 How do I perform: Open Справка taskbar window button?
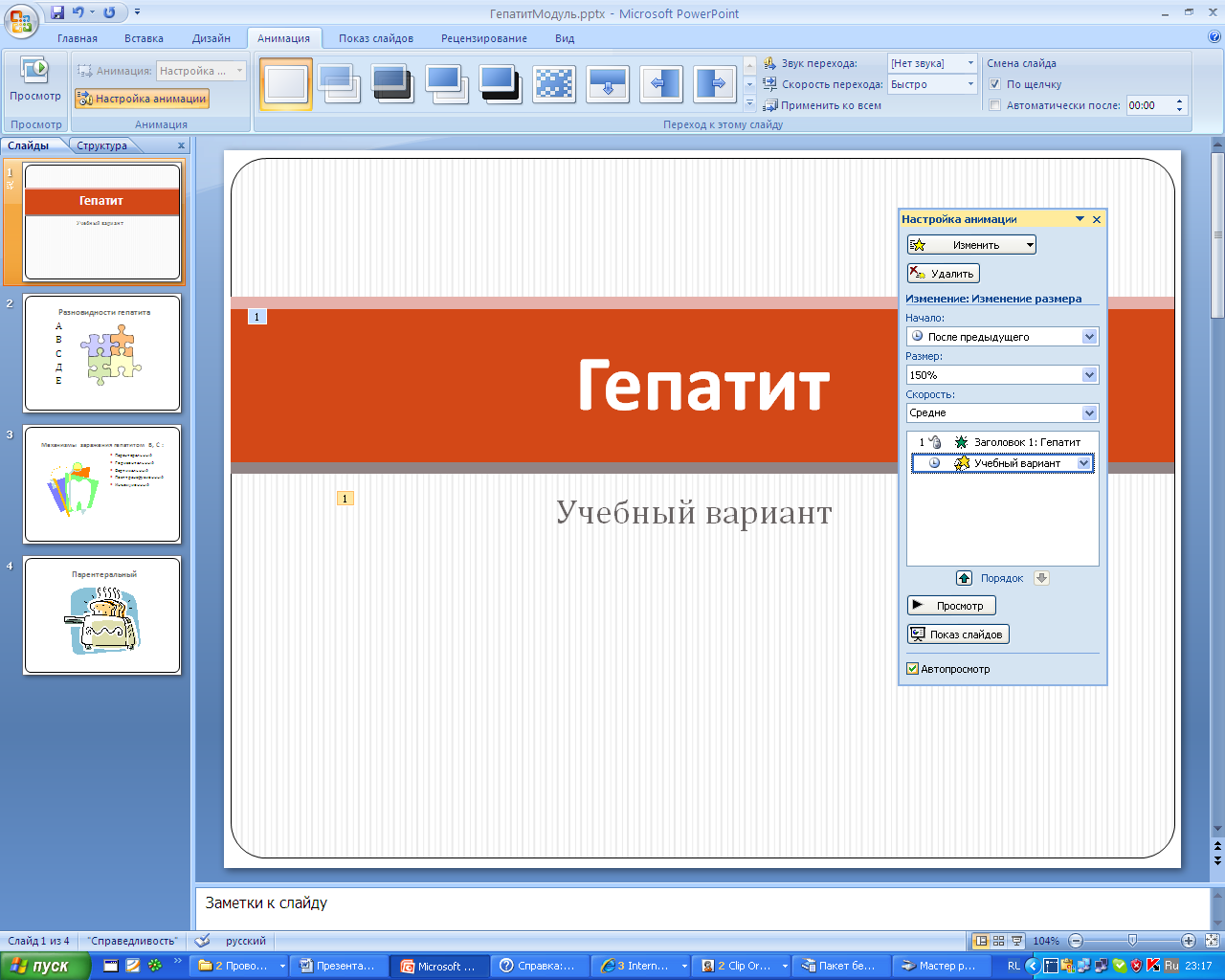[538, 966]
